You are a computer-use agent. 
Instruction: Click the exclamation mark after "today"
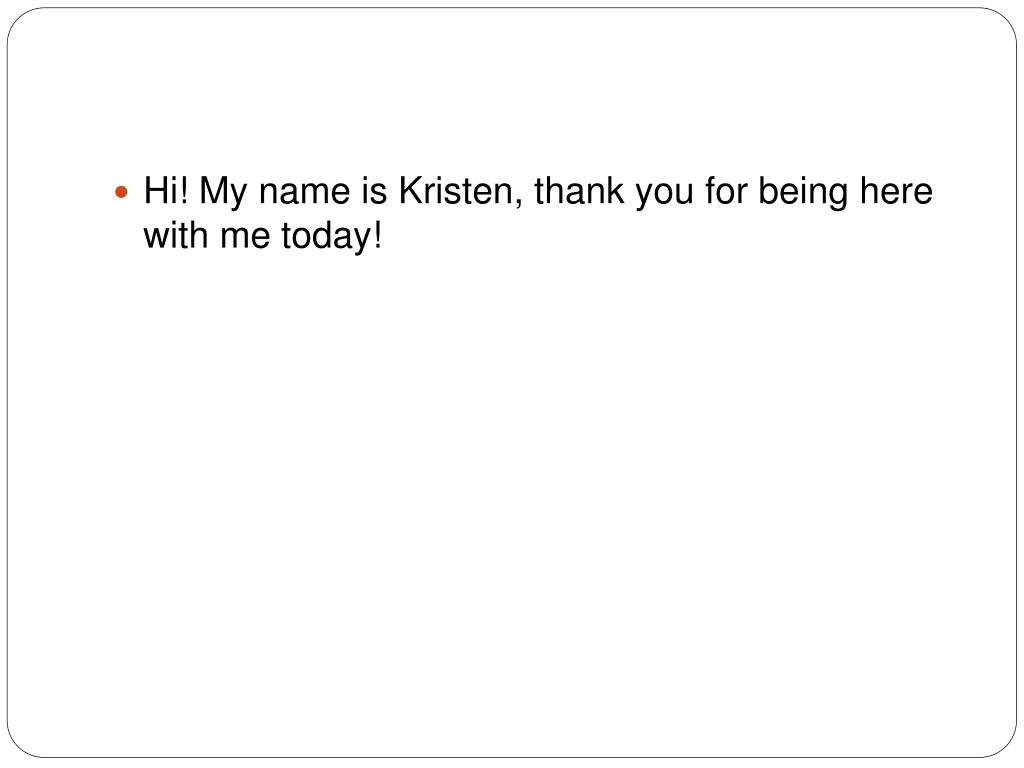point(377,235)
